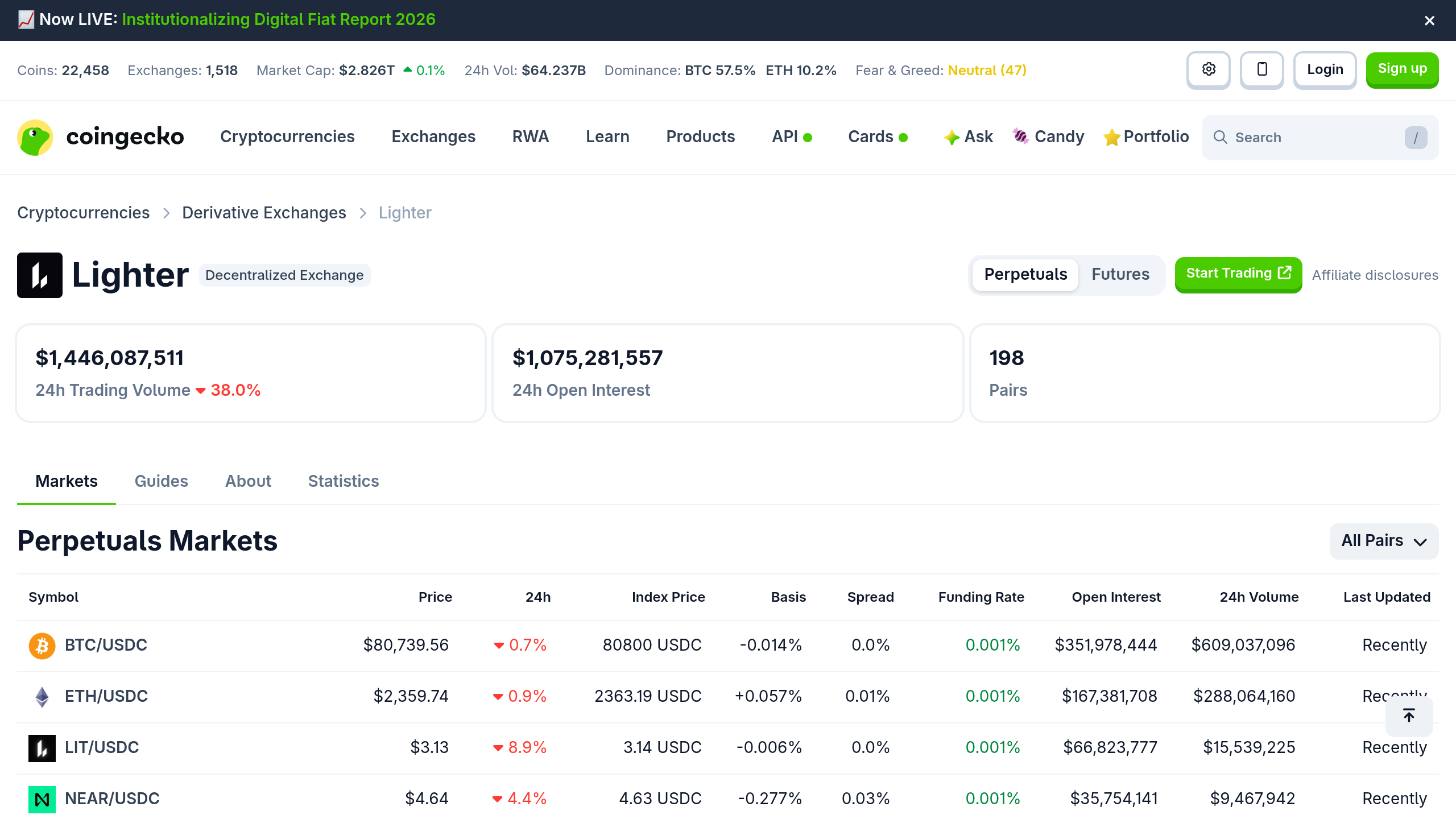The image size is (1456, 819).
Task: Open Affiliate disclosures link
Action: [1375, 275]
